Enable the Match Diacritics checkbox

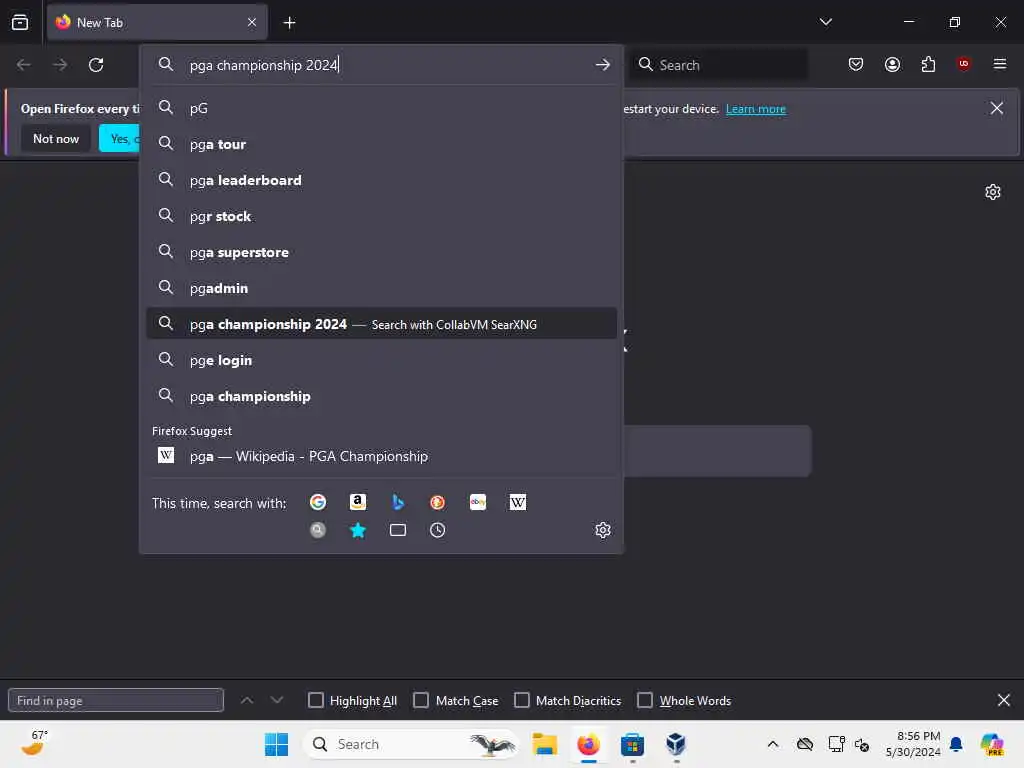522,700
